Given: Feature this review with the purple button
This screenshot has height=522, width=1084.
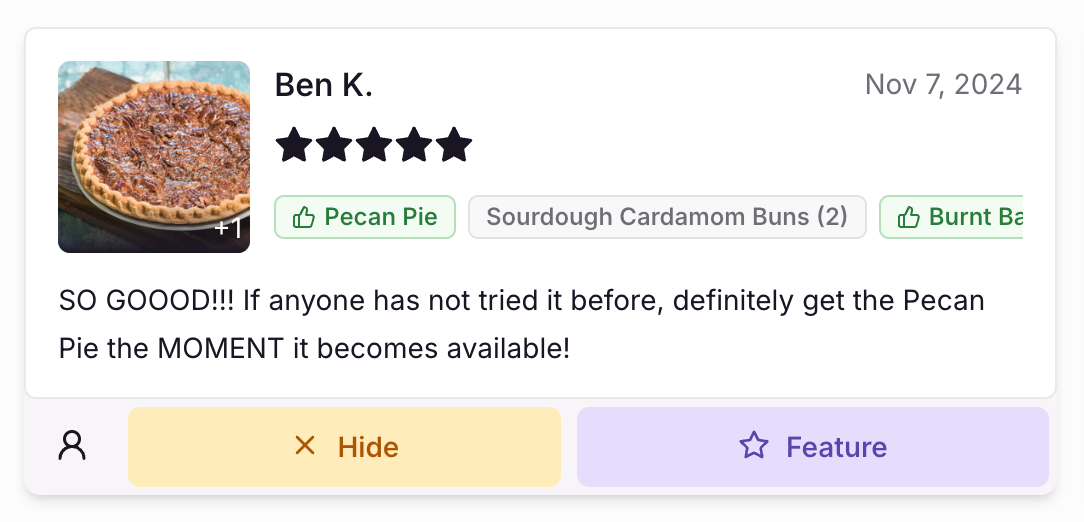Looking at the screenshot, I should point(813,447).
